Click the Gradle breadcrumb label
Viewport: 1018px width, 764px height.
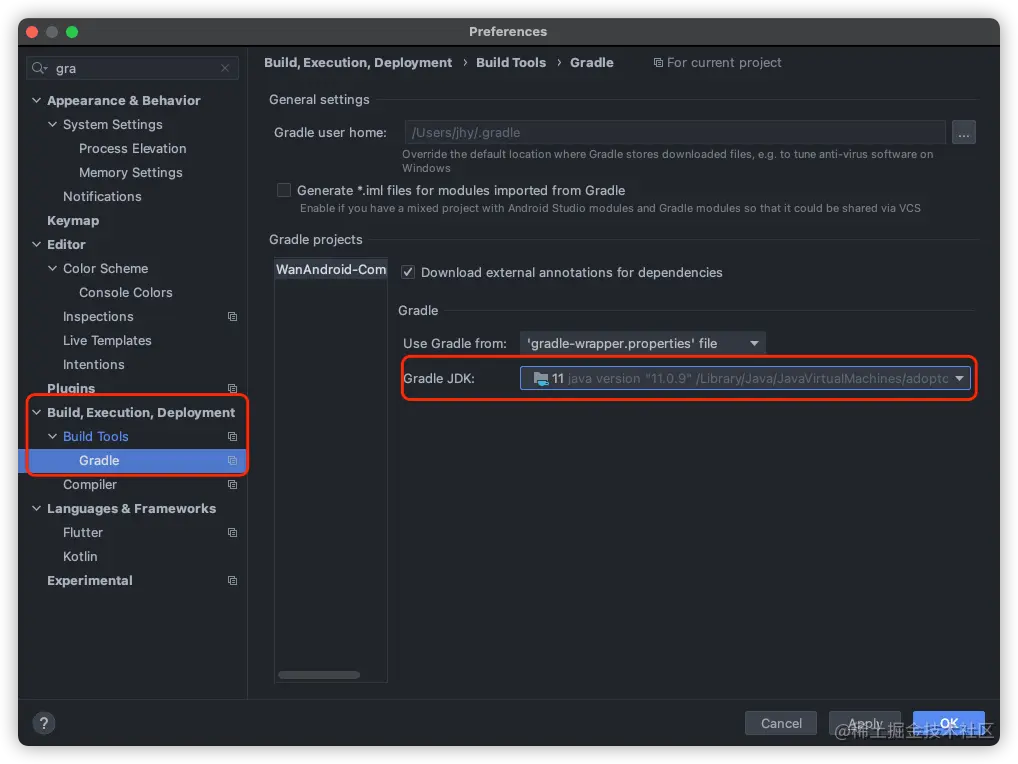point(591,62)
